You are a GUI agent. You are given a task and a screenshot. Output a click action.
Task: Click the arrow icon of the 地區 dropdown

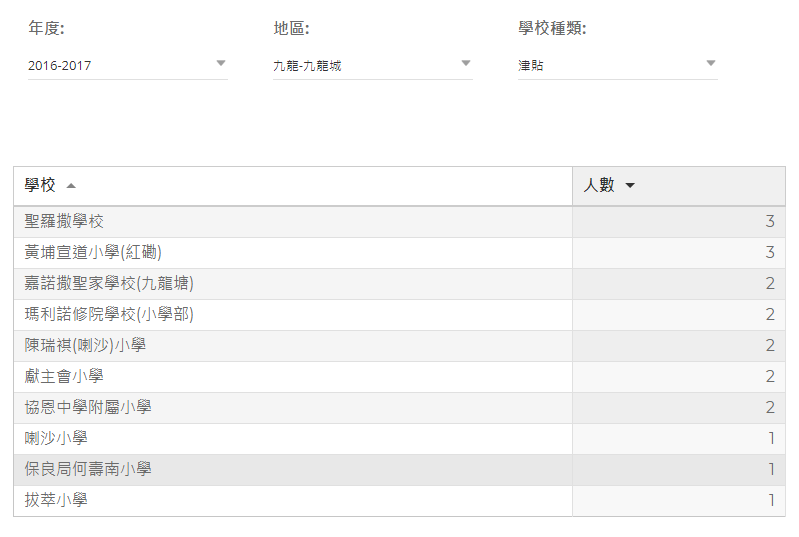(466, 64)
